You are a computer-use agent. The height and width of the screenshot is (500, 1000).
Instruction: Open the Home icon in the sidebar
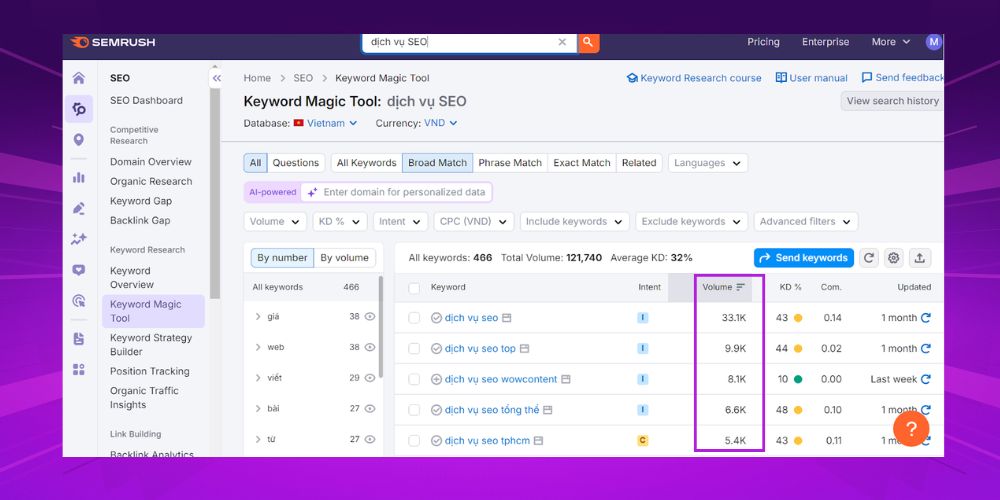[79, 78]
